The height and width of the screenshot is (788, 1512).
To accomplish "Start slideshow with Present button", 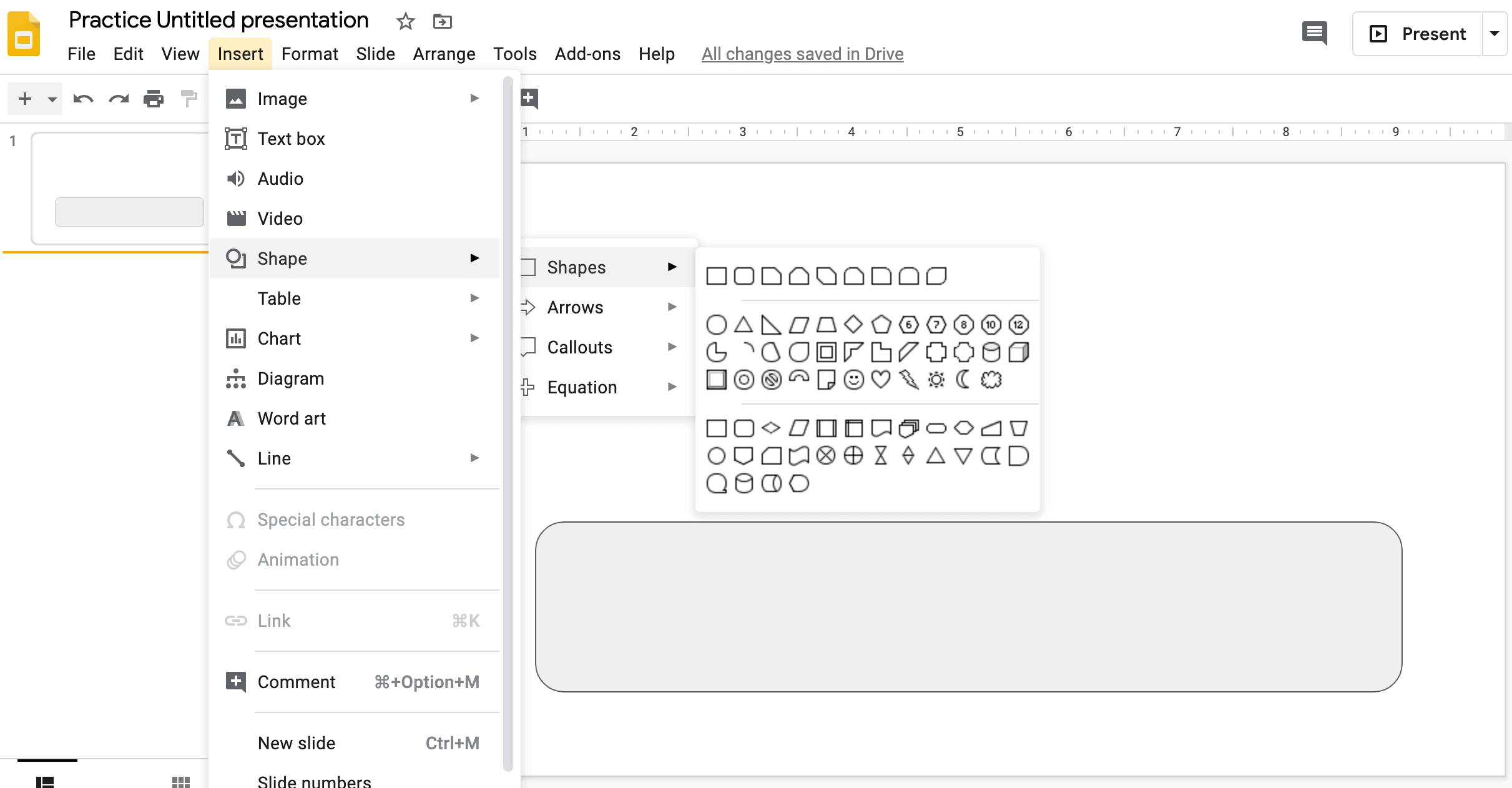I will tap(1418, 34).
